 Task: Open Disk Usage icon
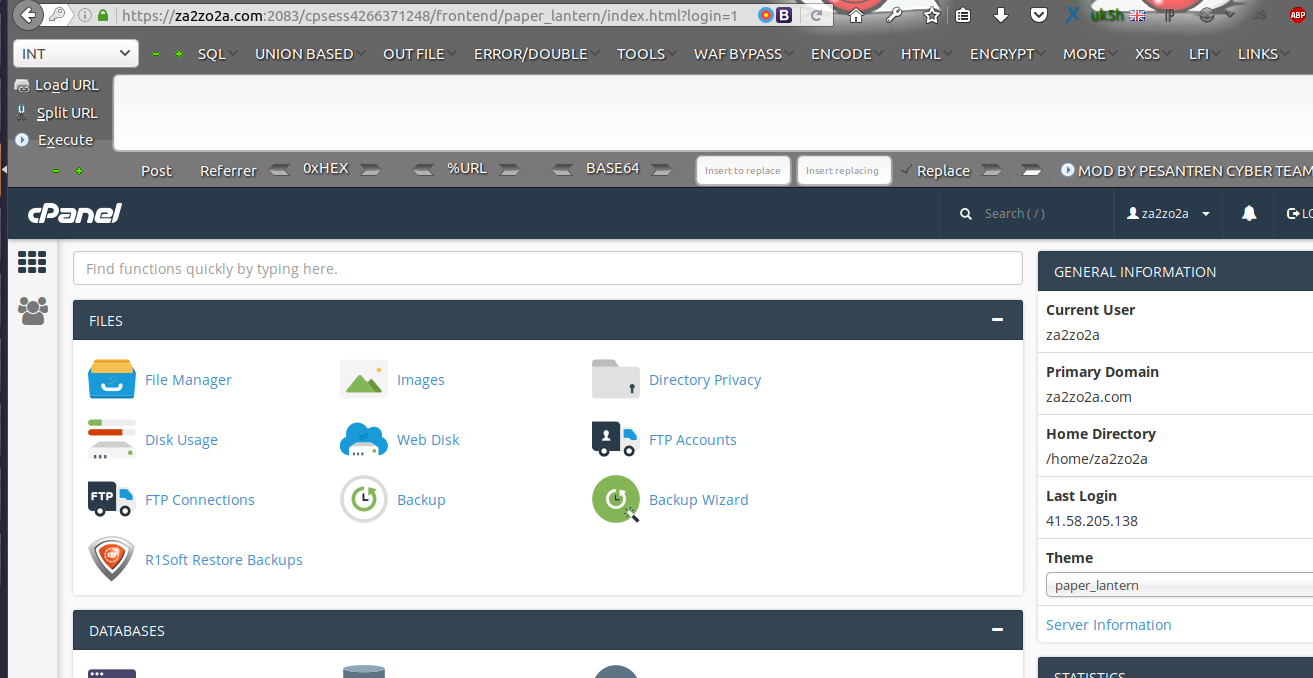pyautogui.click(x=112, y=439)
